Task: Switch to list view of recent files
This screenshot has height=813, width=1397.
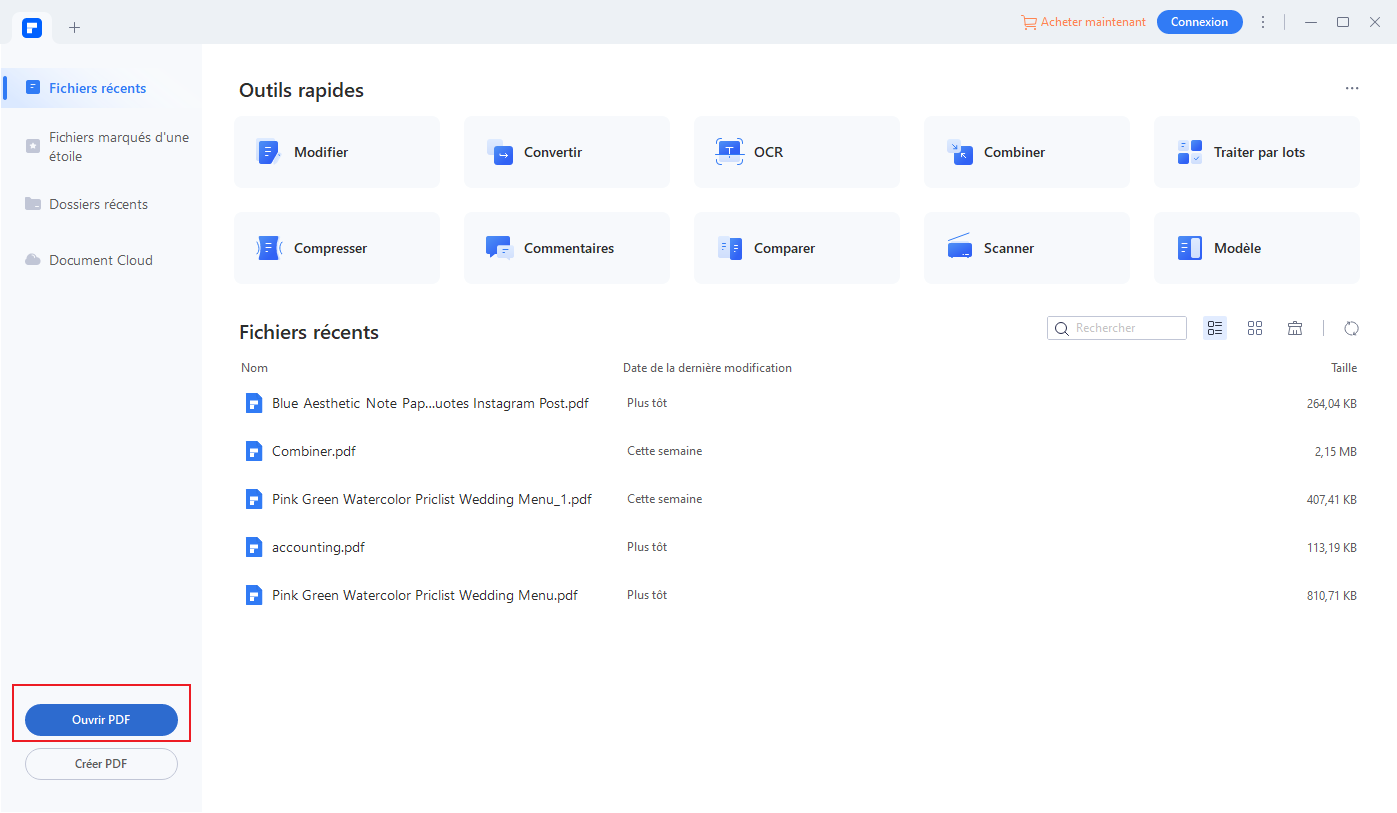Action: click(1215, 328)
